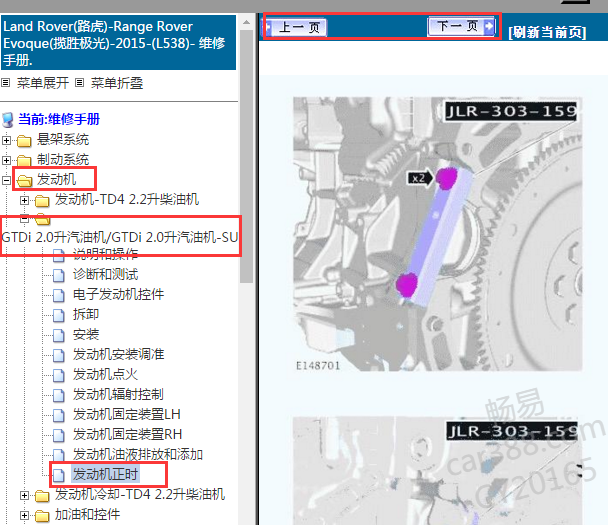The height and width of the screenshot is (525, 608).
Task: Click document icon for 诊断和测试
Action: pyautogui.click(x=59, y=275)
